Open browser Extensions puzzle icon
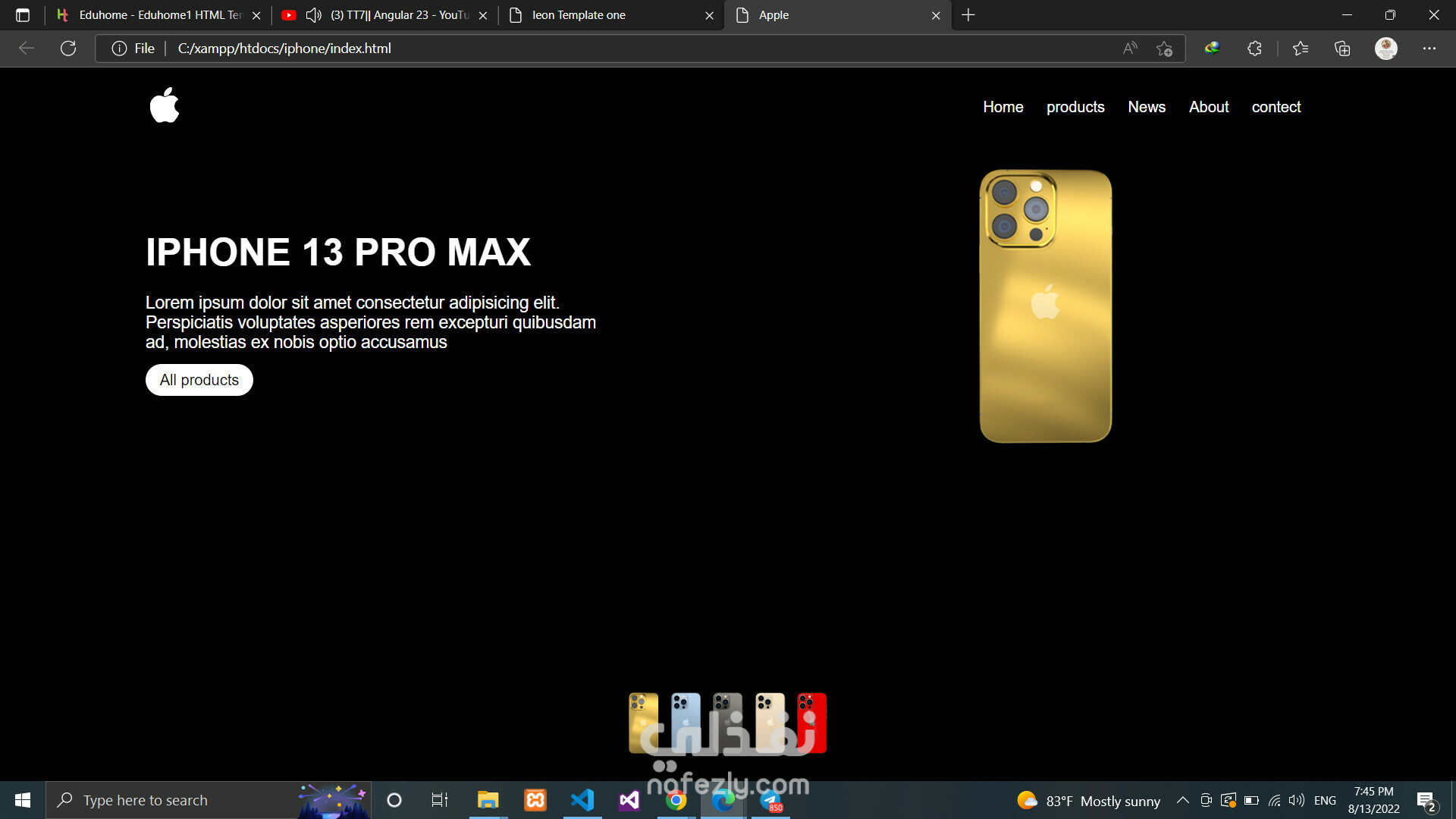The height and width of the screenshot is (819, 1456). coord(1254,49)
